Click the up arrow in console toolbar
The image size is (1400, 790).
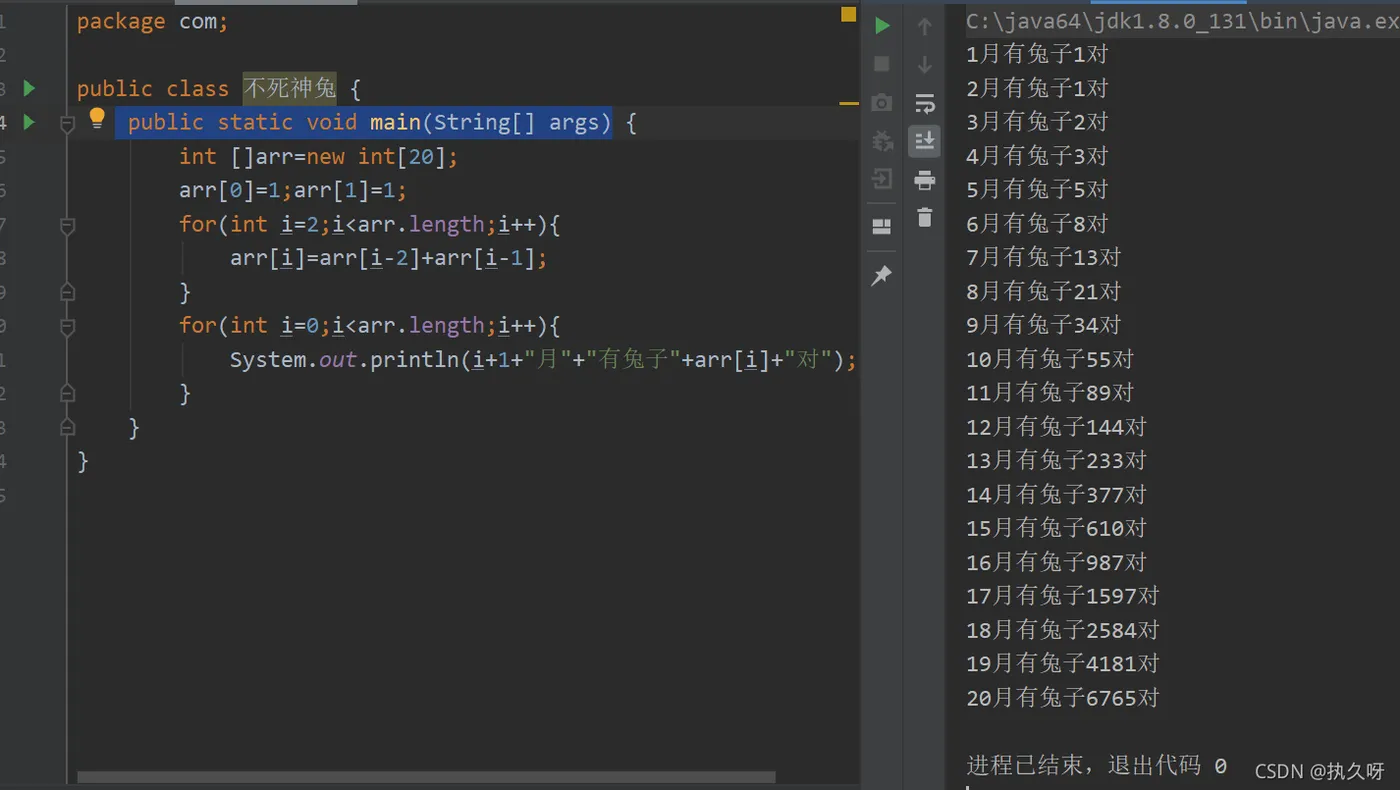(x=924, y=27)
